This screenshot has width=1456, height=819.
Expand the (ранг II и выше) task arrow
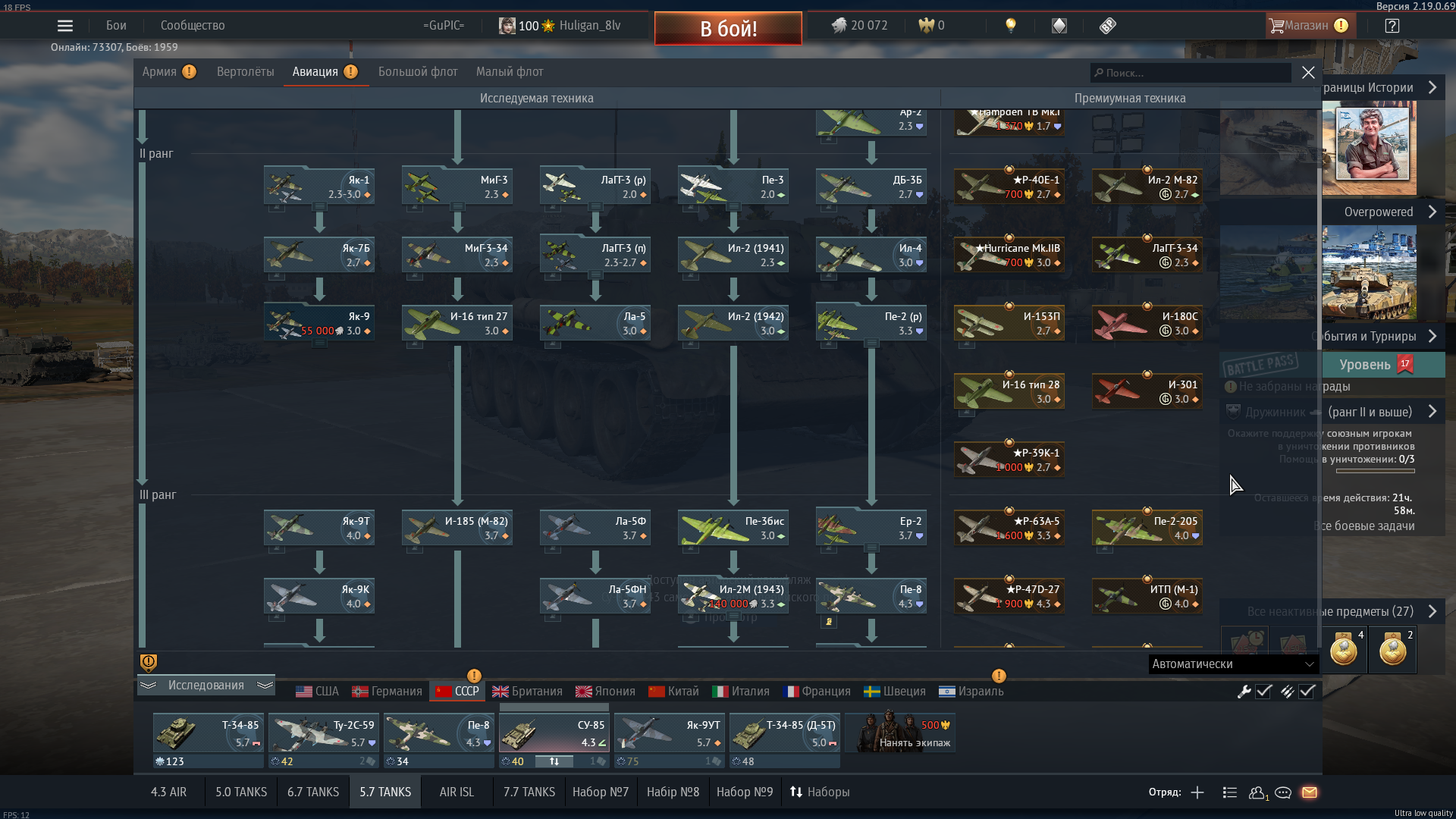click(x=1432, y=411)
